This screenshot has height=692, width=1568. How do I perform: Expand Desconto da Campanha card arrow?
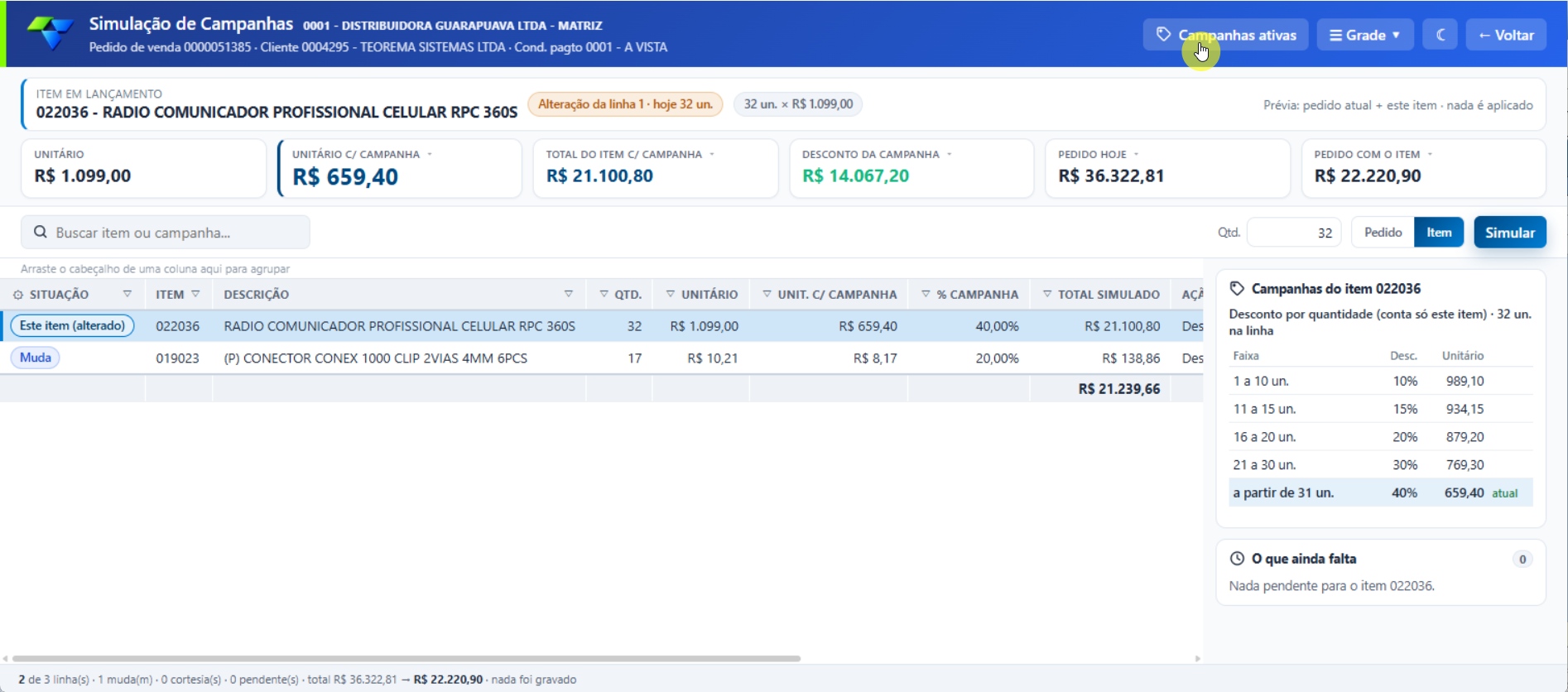coord(950,155)
